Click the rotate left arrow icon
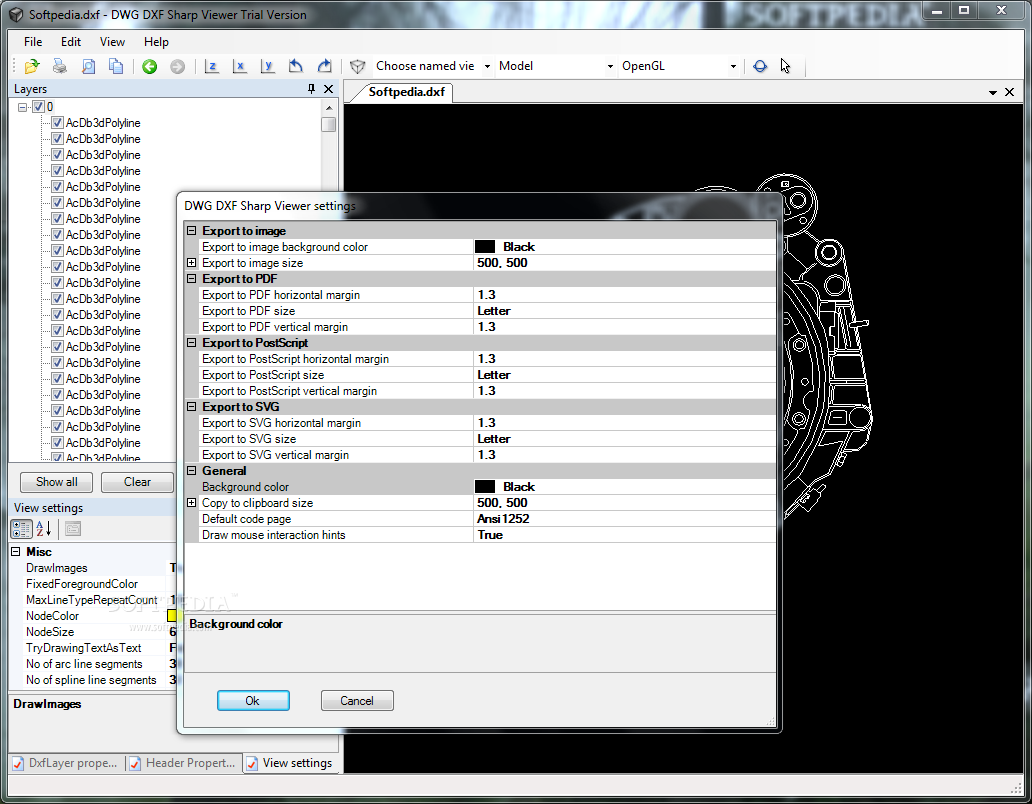 (x=296, y=66)
